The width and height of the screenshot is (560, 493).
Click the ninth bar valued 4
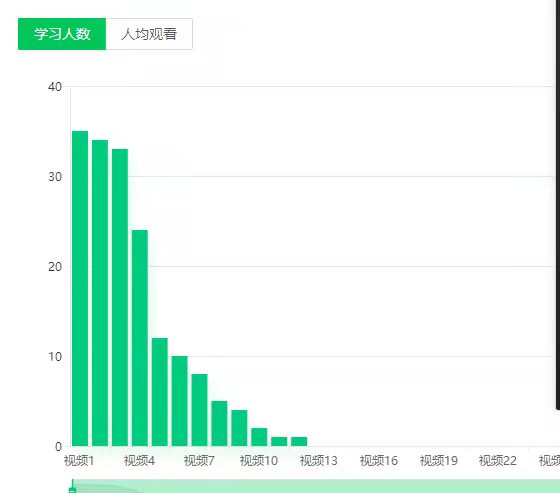click(239, 428)
